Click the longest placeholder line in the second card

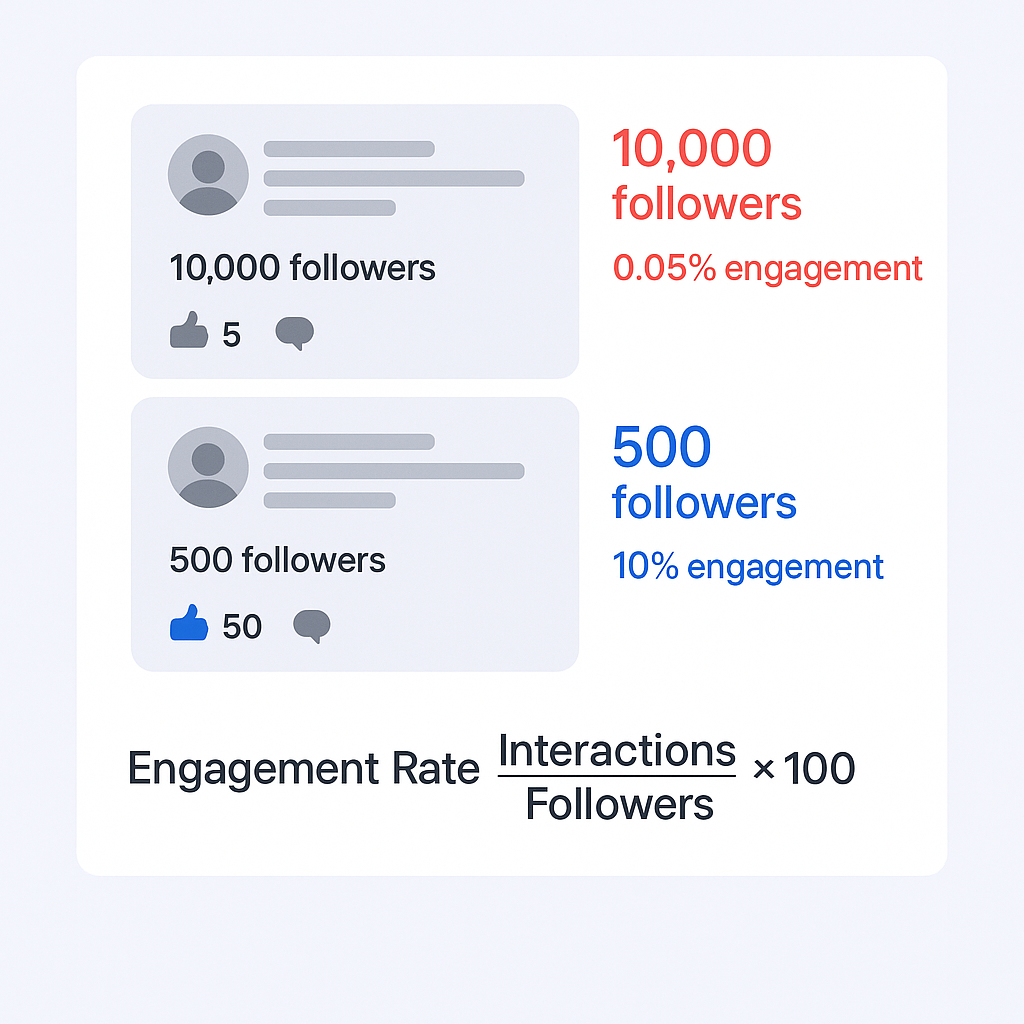tap(394, 471)
